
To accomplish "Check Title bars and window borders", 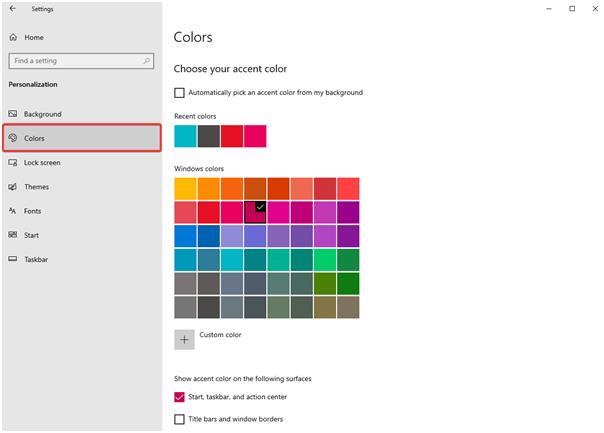I will tap(180, 419).
